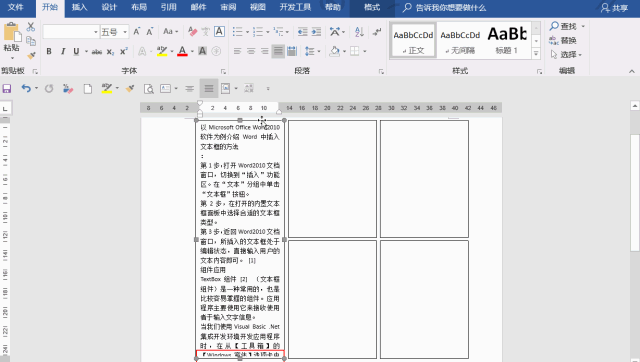This screenshot has width=640, height=362.
Task: Select the 无间隔 style
Action: (x=460, y=40)
